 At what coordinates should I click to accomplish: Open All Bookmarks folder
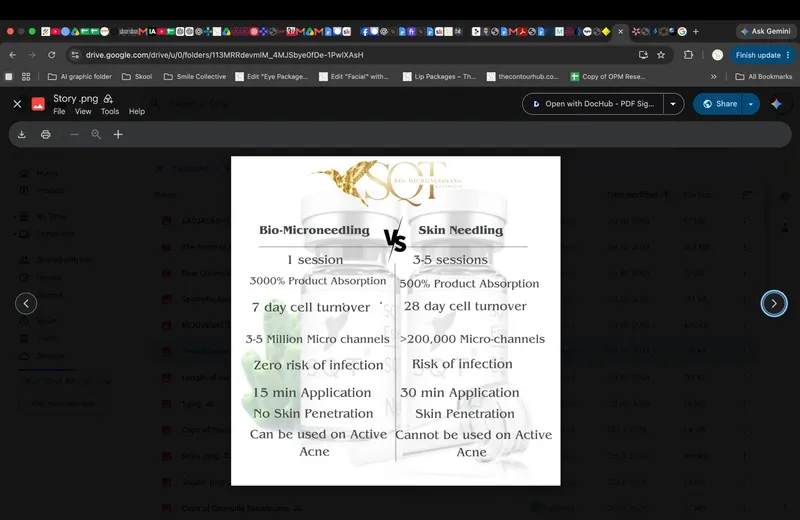[x=764, y=77]
